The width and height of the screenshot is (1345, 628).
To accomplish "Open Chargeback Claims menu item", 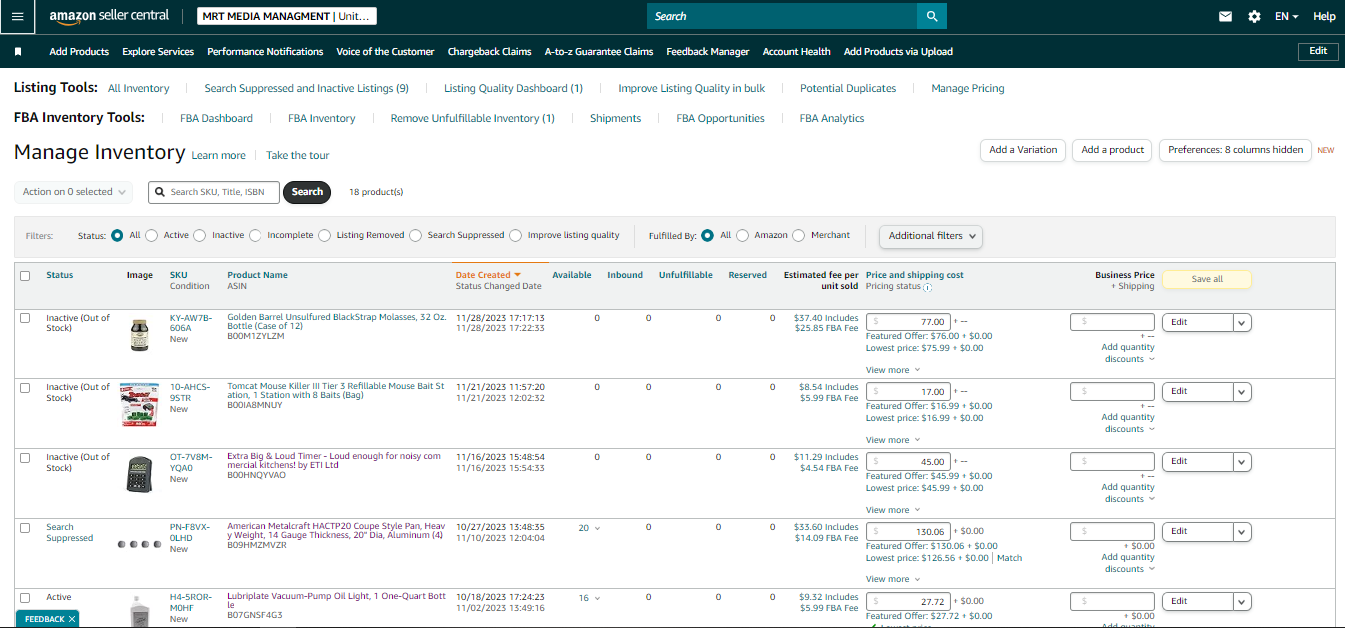I will (489, 51).
